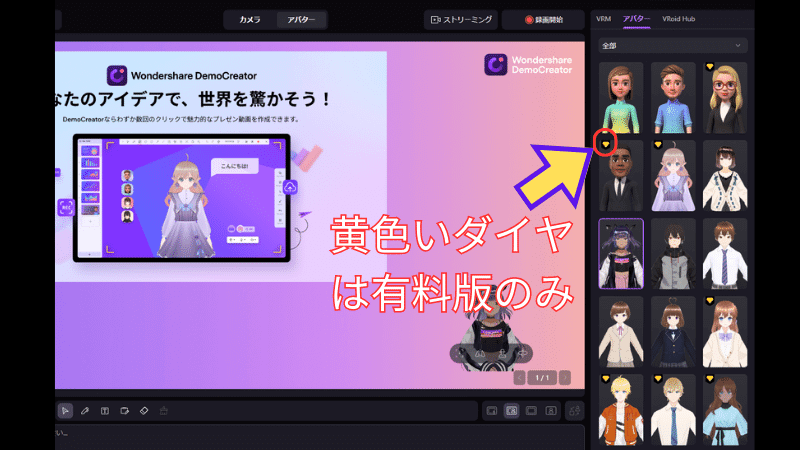
Task: Select the cursor pointer tool
Action: 65,411
